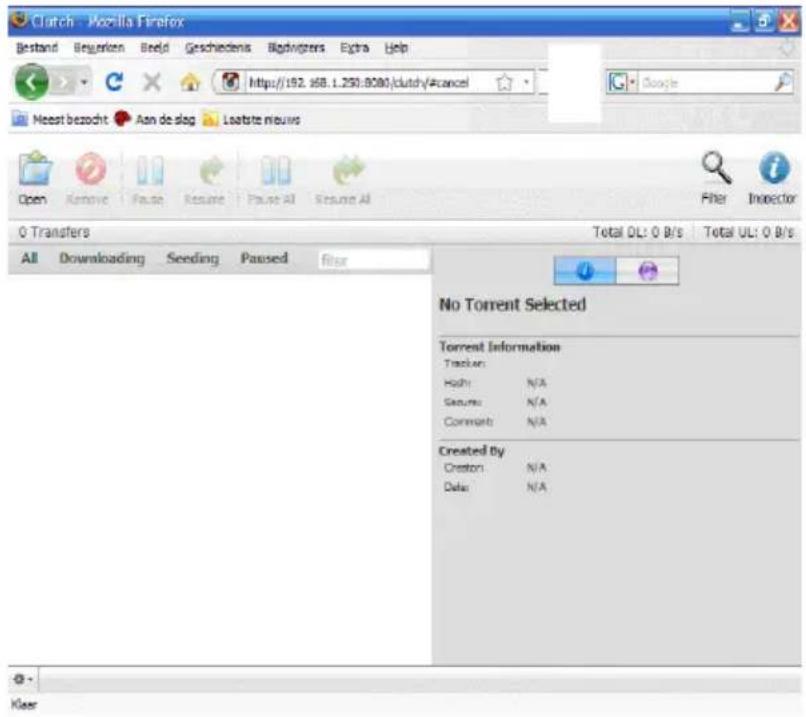This screenshot has height=717, width=806.
Task: Click the stop loading X icon
Action: [152, 82]
